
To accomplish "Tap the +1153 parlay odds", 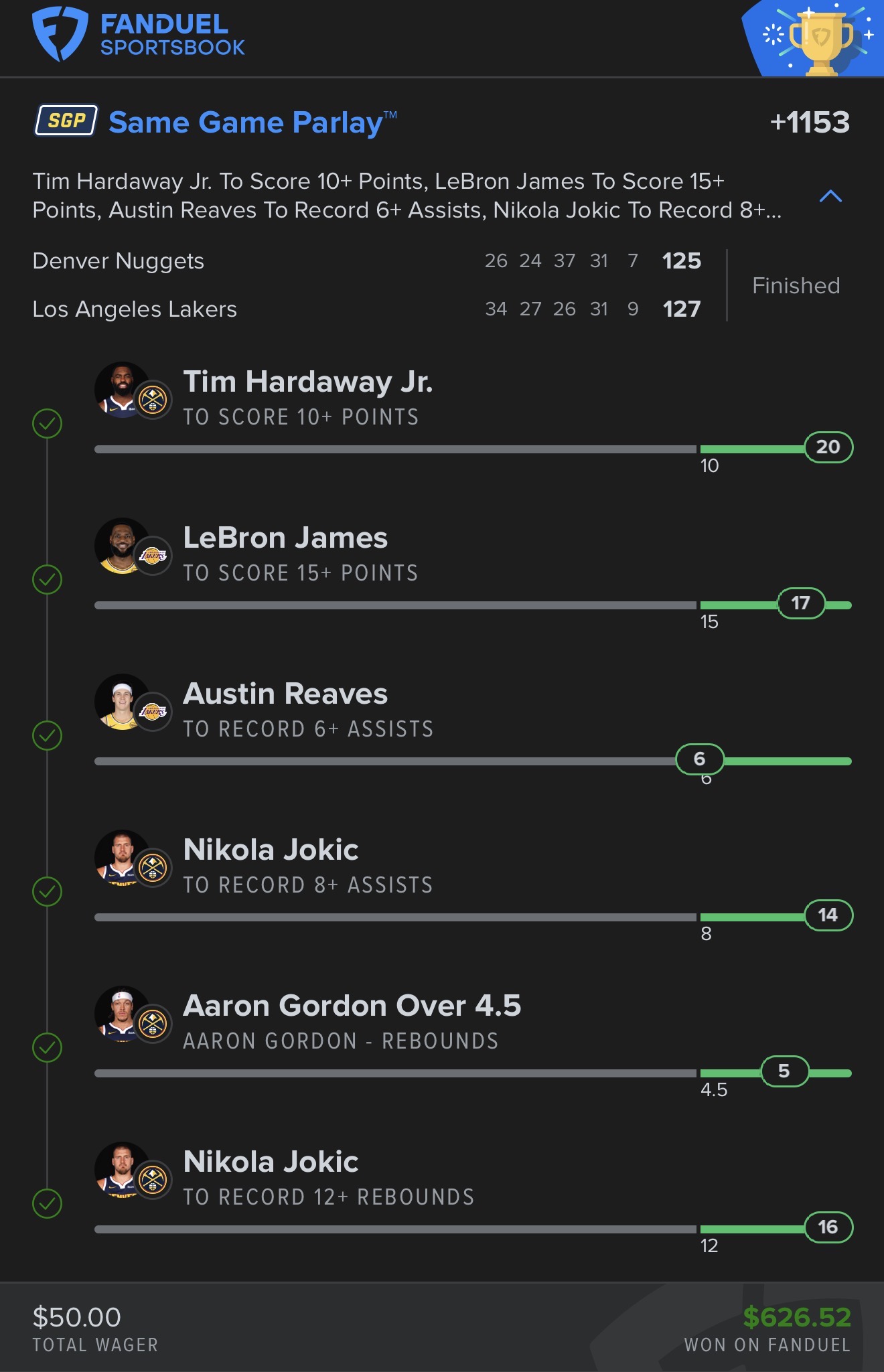I will point(810,123).
